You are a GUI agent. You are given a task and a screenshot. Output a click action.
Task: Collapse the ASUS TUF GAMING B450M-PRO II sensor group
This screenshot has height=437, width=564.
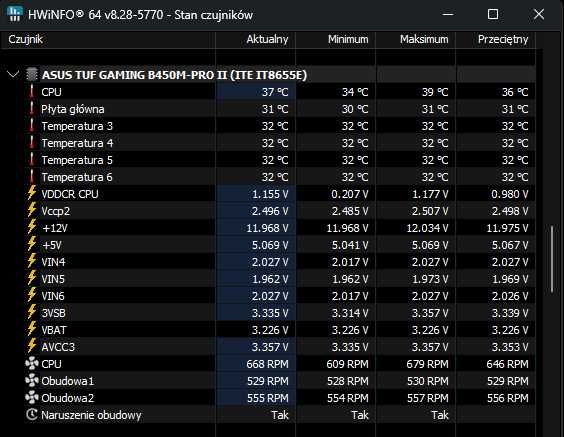point(13,75)
